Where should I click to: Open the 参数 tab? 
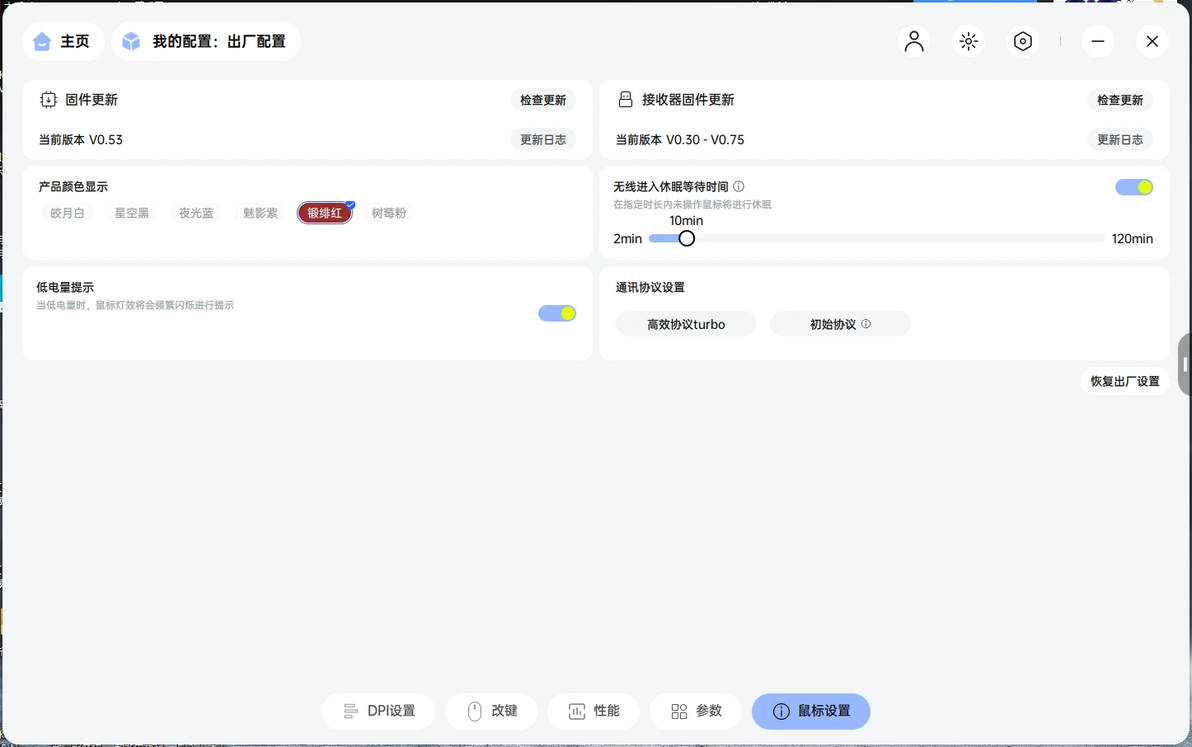click(696, 711)
